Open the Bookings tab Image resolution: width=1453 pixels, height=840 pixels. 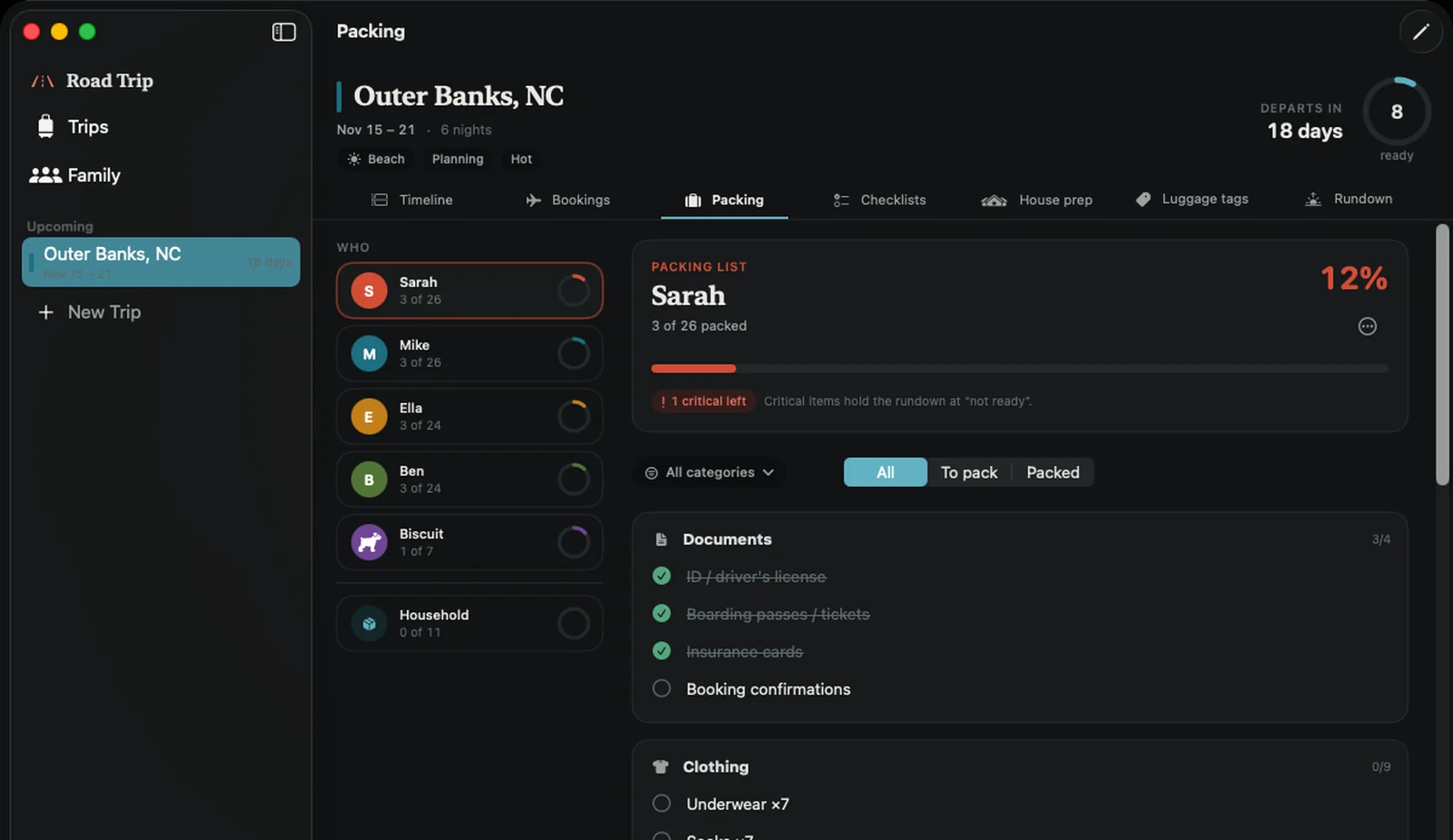click(x=568, y=200)
